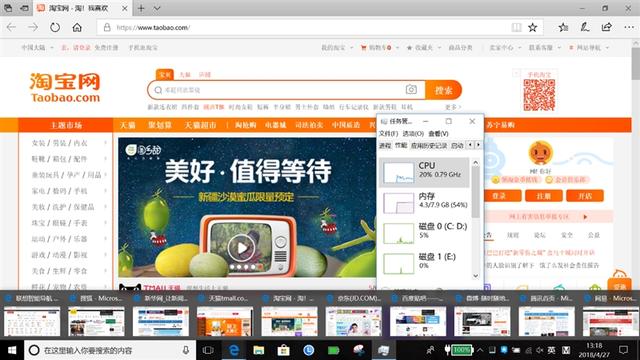Viewport: 640px width, 360px height.
Task: Launch Microsoft Store from taskbar
Action: click(284, 350)
